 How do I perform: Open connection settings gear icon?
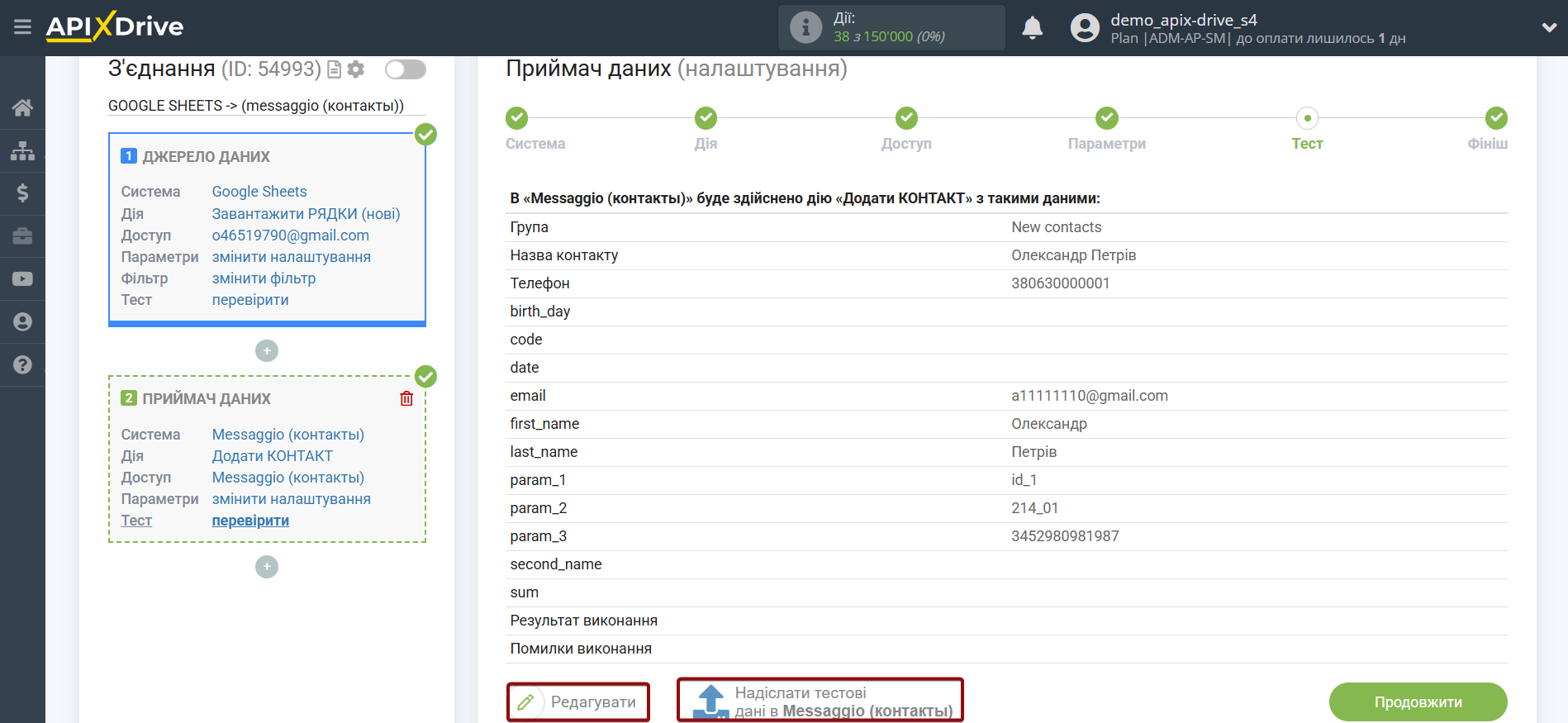356,69
